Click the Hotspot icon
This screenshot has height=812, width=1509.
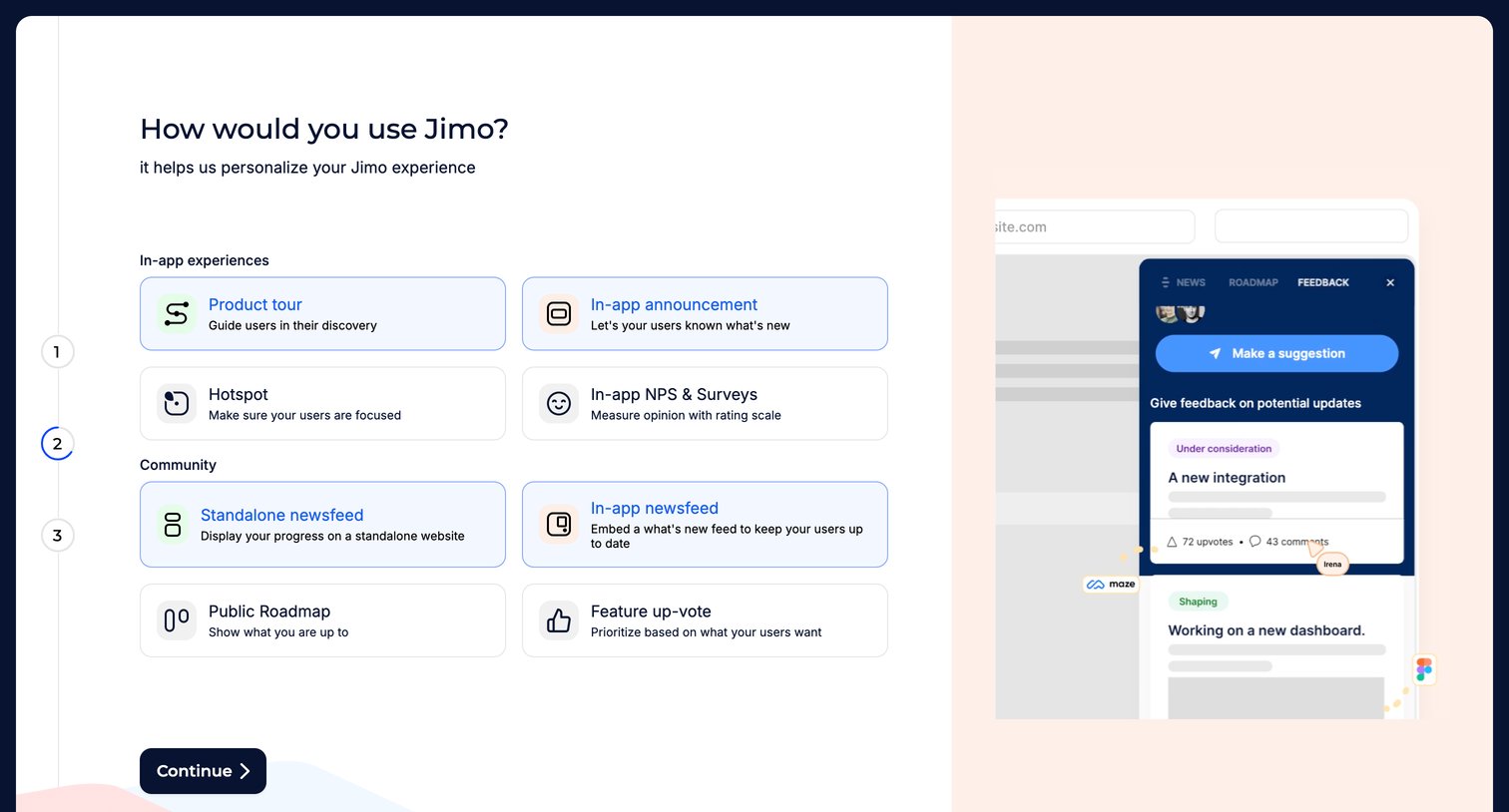(177, 404)
